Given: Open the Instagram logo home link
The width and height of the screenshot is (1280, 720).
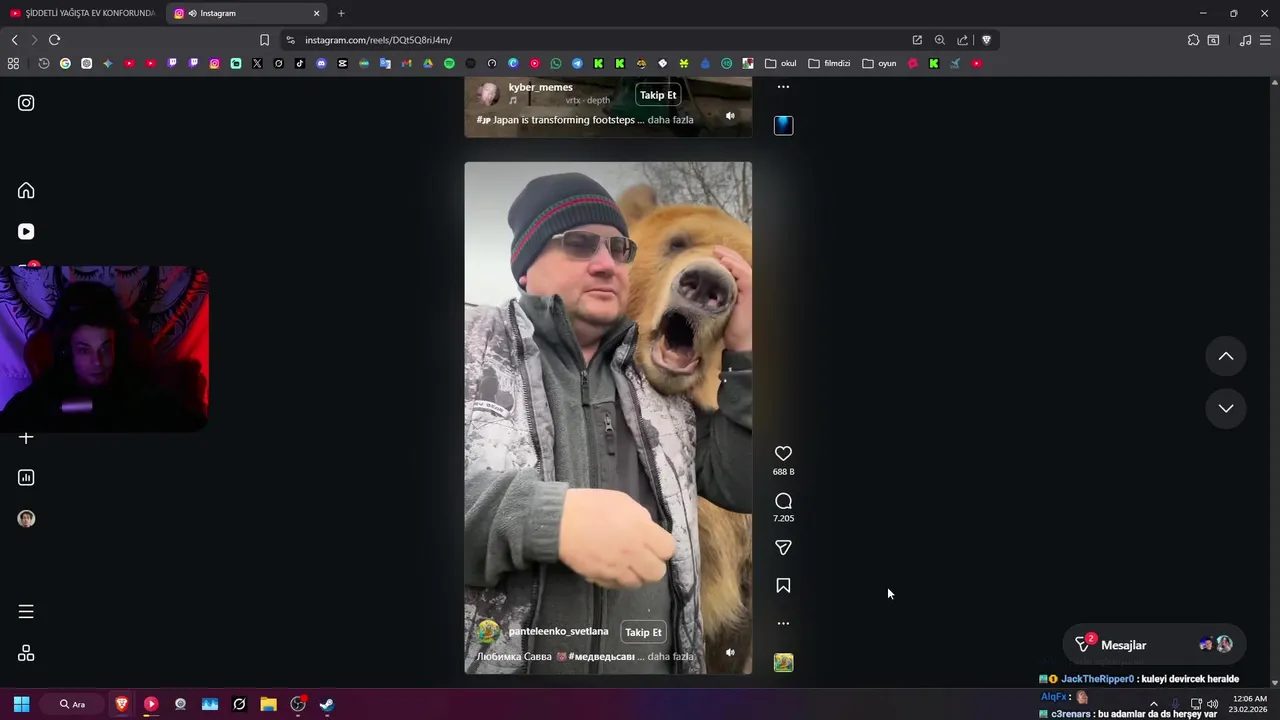Looking at the screenshot, I should (26, 103).
